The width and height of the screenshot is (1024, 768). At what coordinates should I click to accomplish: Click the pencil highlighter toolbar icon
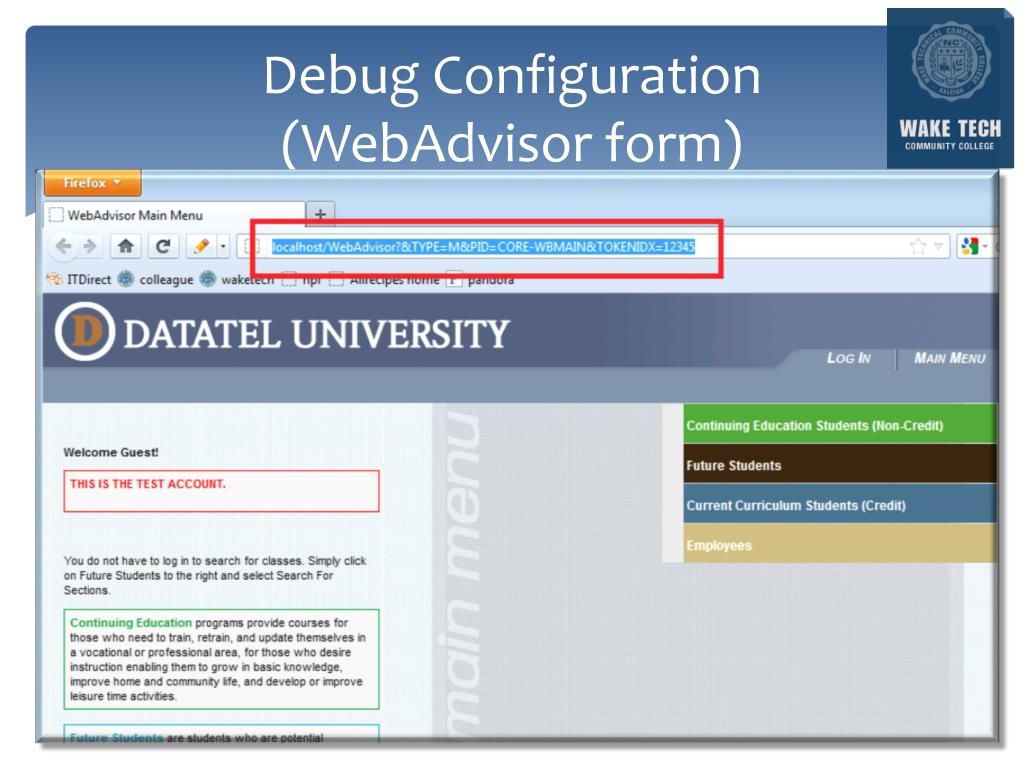click(x=201, y=246)
